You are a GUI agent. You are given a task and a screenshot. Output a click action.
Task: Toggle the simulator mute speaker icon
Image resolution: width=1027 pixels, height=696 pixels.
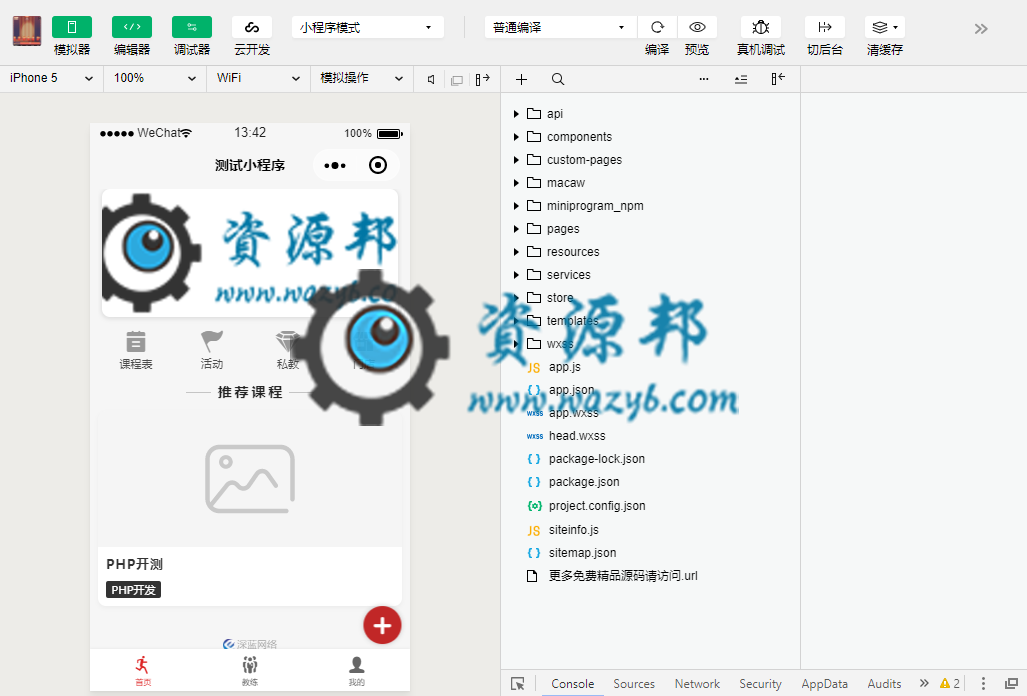[x=431, y=80]
